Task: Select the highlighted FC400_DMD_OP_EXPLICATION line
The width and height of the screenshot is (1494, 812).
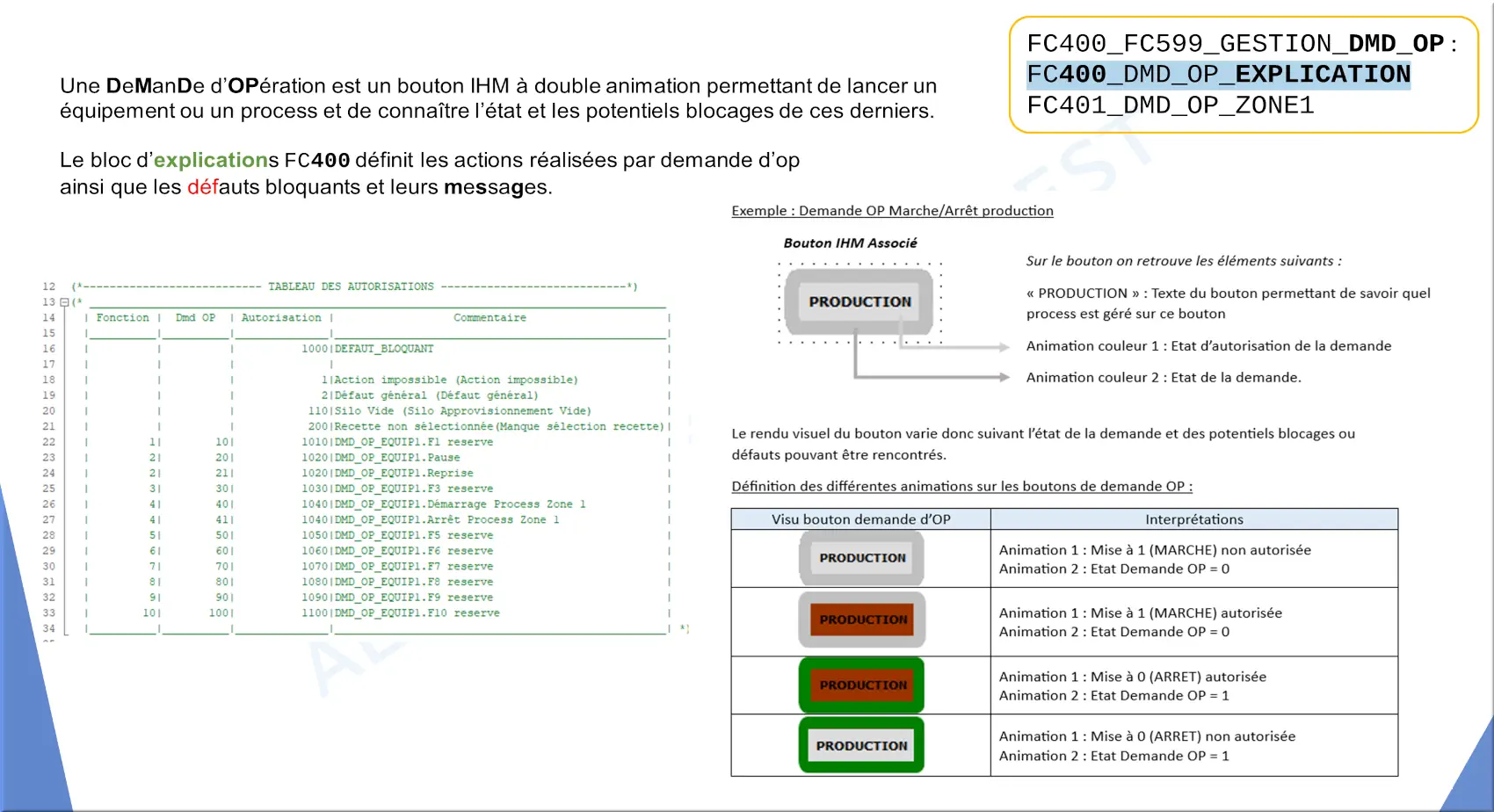Action: tap(1218, 75)
